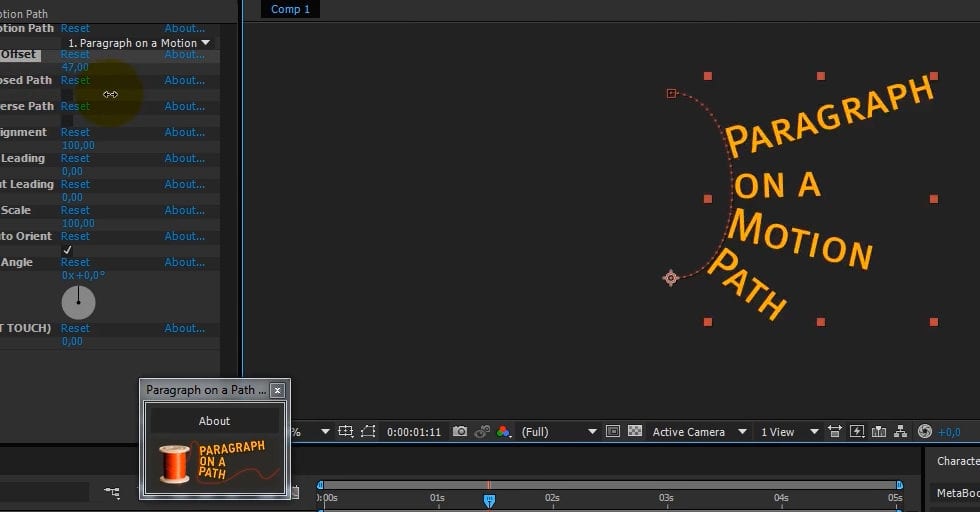Toggle the transparency grid checkerboard icon

click(x=634, y=432)
